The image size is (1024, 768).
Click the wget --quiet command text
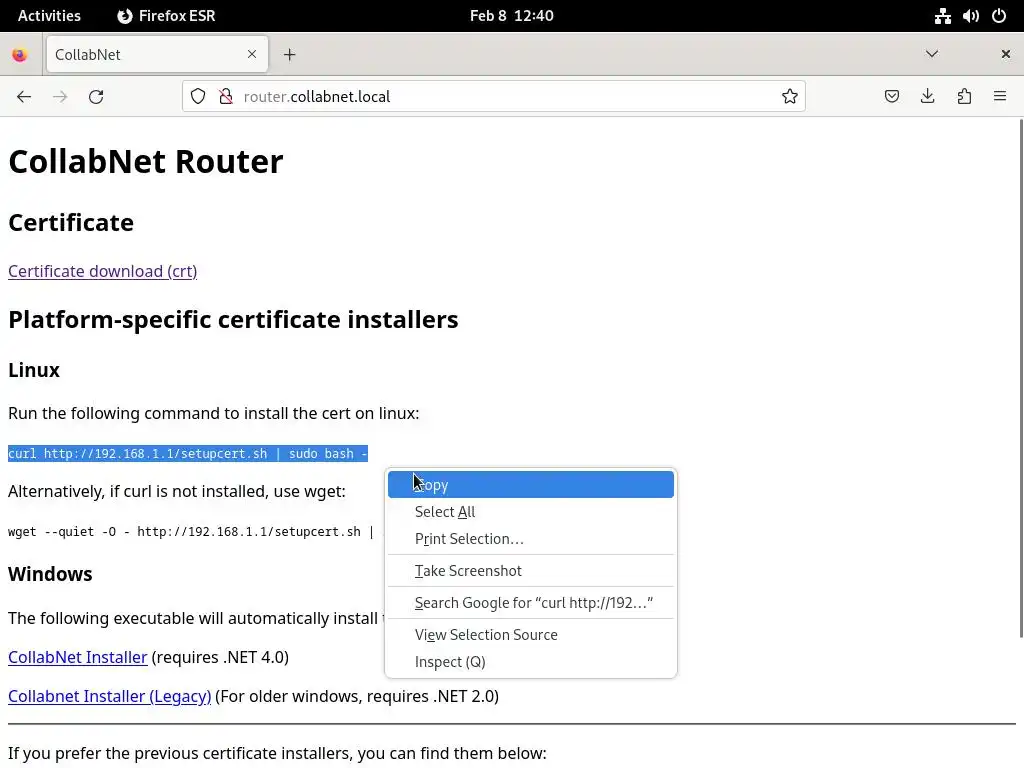(191, 532)
